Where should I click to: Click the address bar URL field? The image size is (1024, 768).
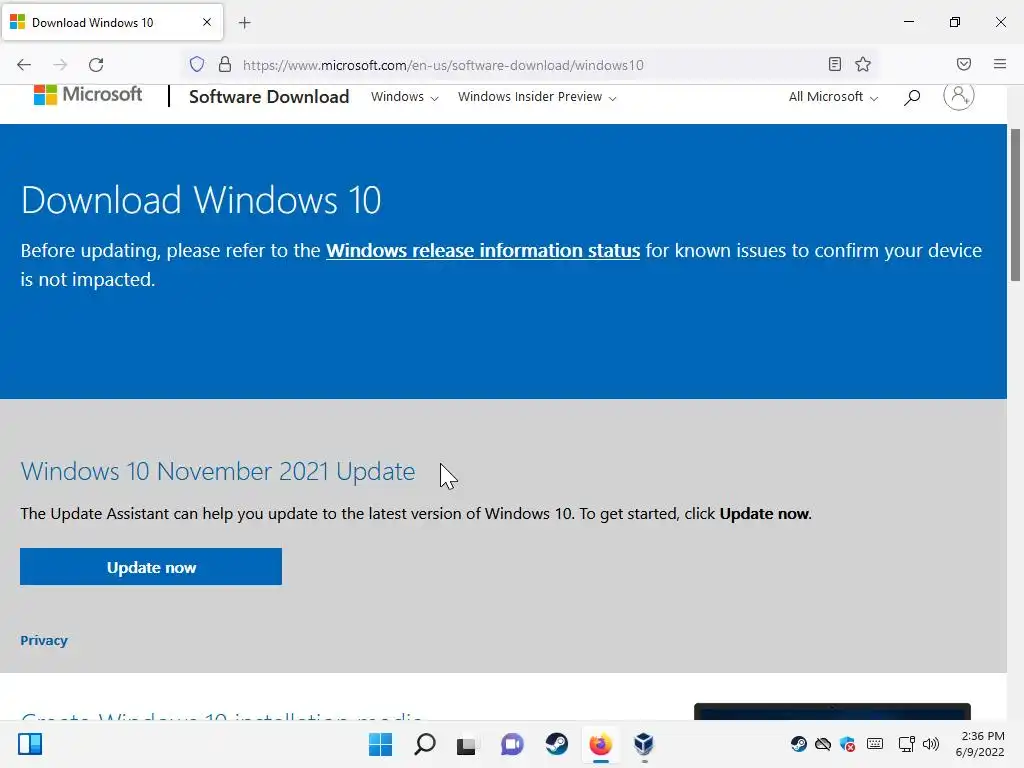[x=529, y=65]
